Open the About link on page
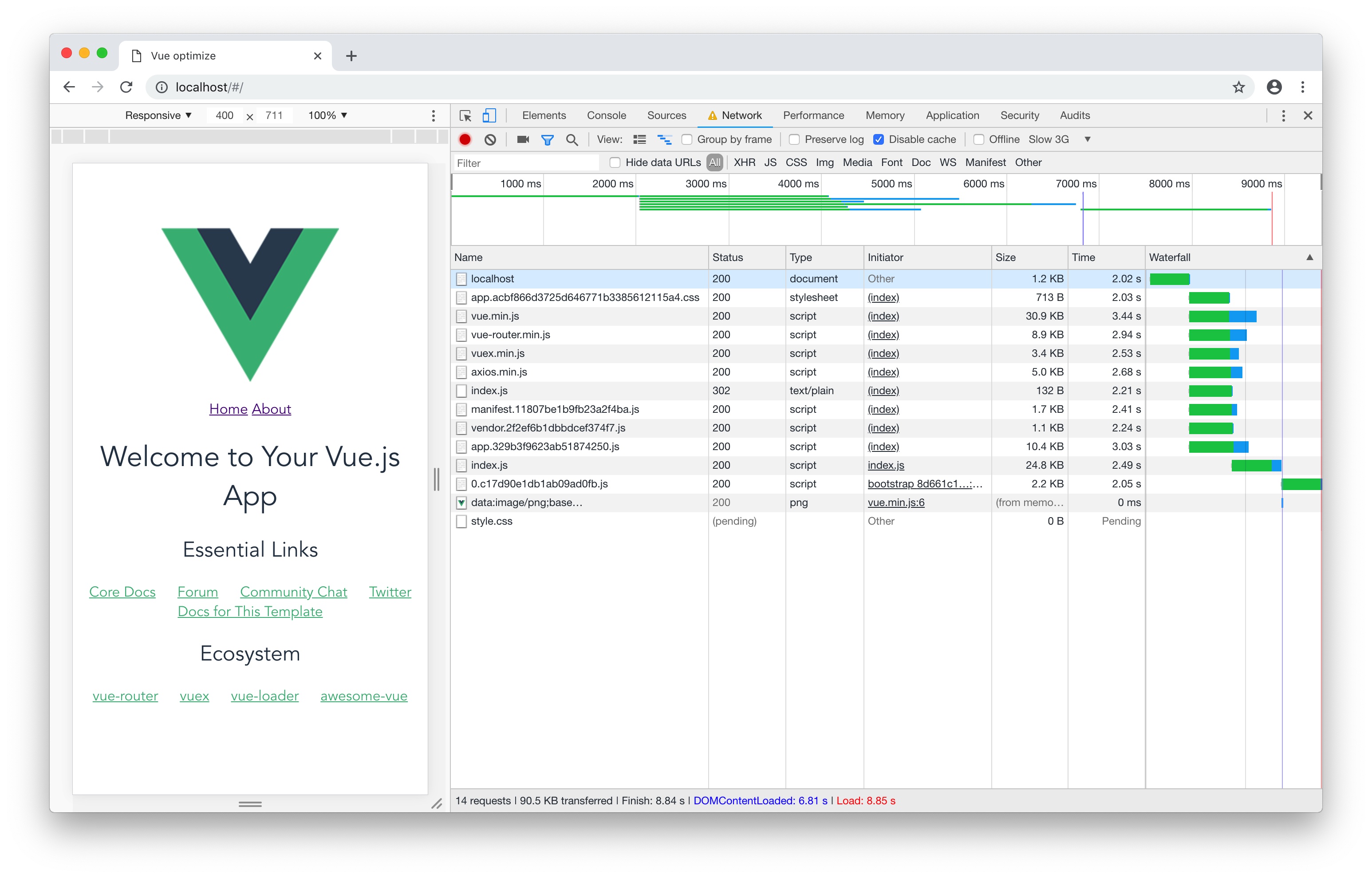The image size is (1372, 878). coord(271,409)
